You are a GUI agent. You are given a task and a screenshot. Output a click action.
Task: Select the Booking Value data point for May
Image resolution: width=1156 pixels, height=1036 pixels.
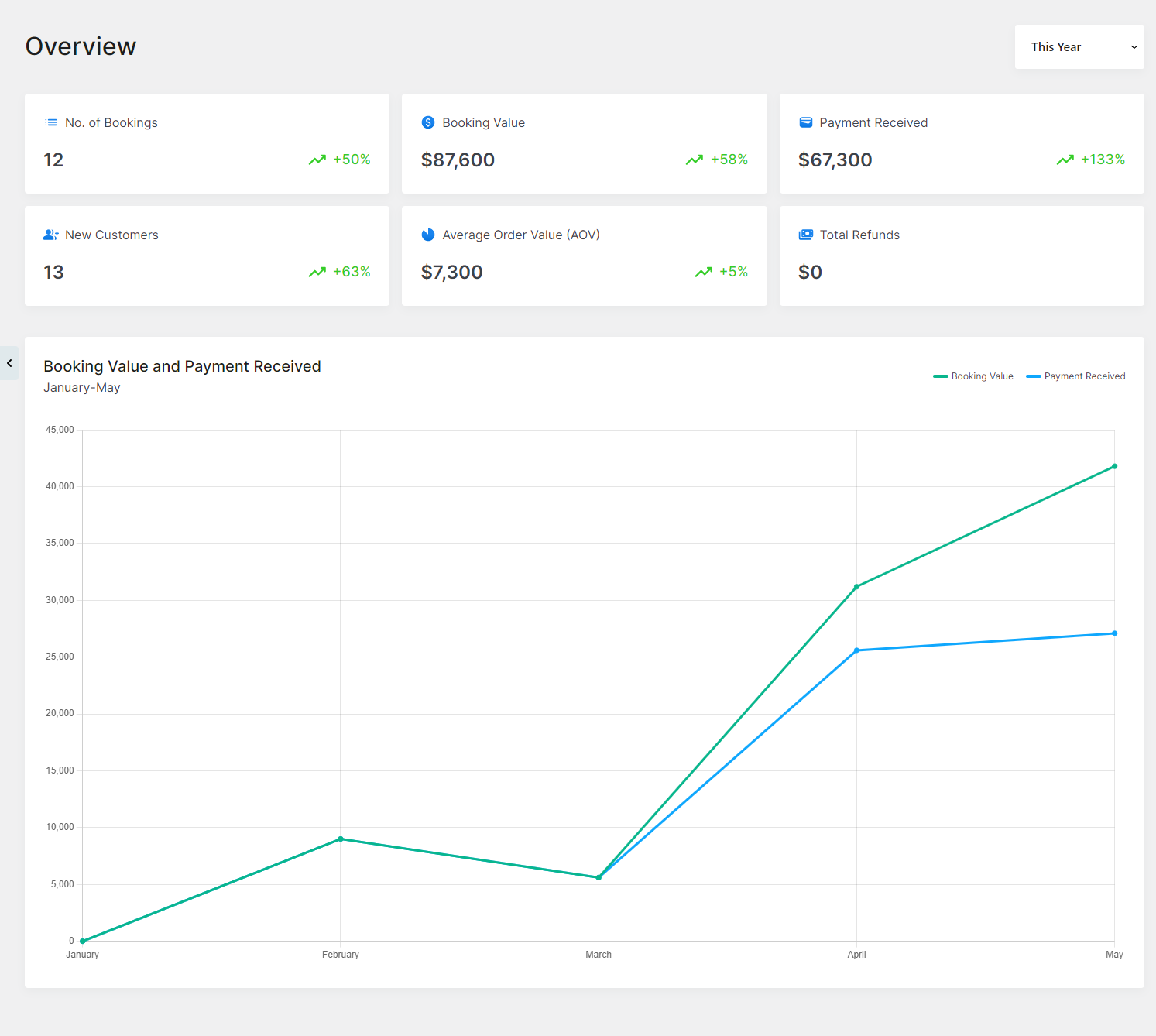[1114, 466]
